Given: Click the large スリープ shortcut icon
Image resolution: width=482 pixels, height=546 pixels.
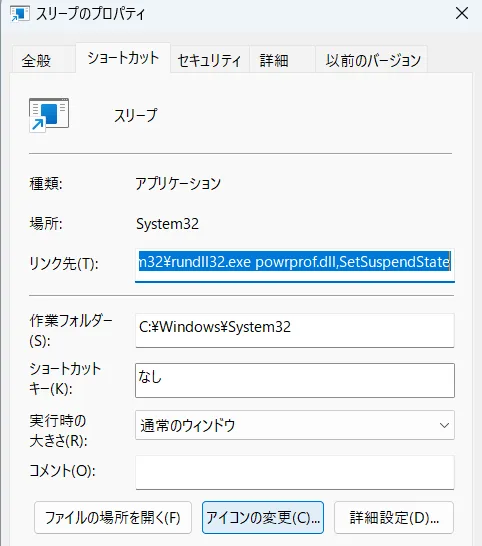Looking at the screenshot, I should pos(49,115).
